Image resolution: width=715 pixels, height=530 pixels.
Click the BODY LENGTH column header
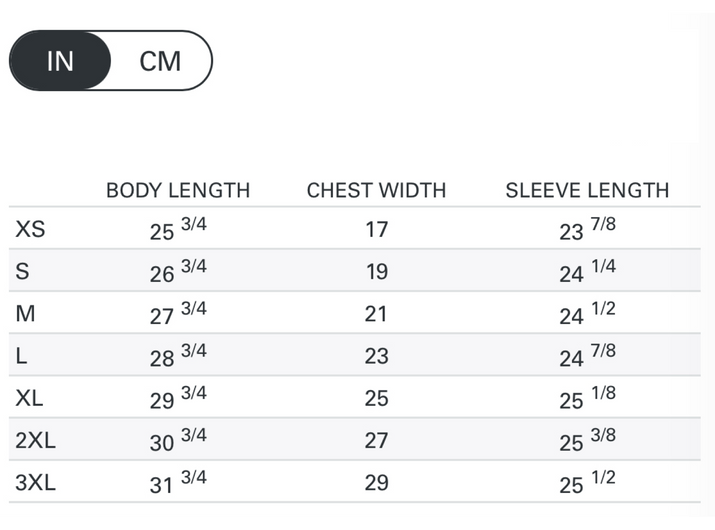coord(178,190)
